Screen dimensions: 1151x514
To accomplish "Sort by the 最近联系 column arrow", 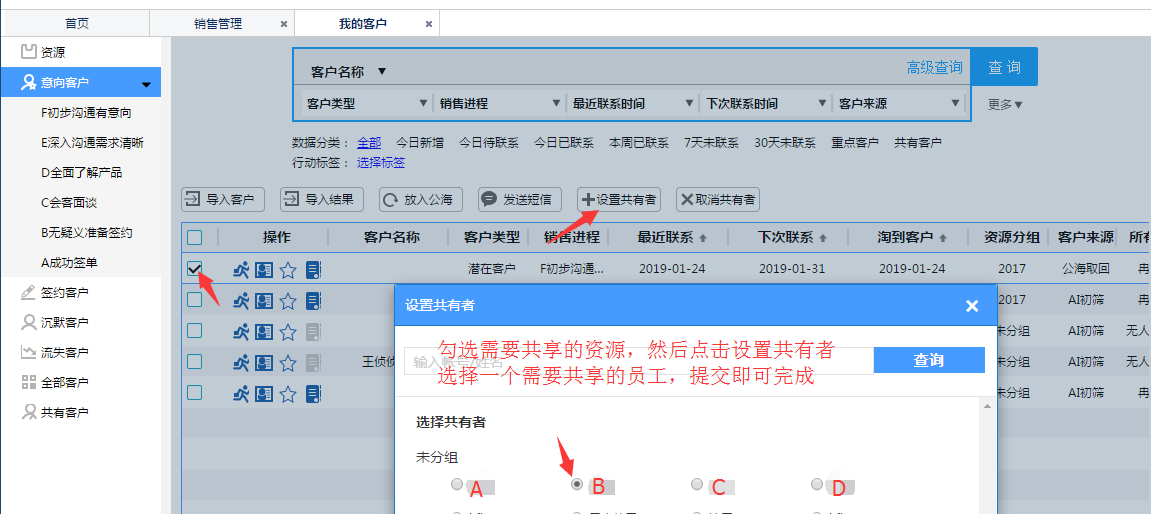I will [702, 238].
